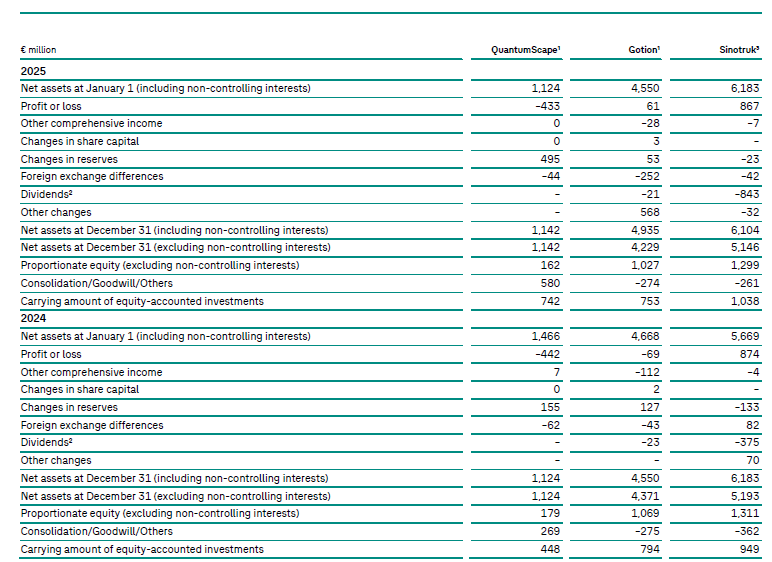Image resolution: width=772 pixels, height=562 pixels.
Task: Select Sinotruk's 2024 dividends value -375
Action: 748,443
